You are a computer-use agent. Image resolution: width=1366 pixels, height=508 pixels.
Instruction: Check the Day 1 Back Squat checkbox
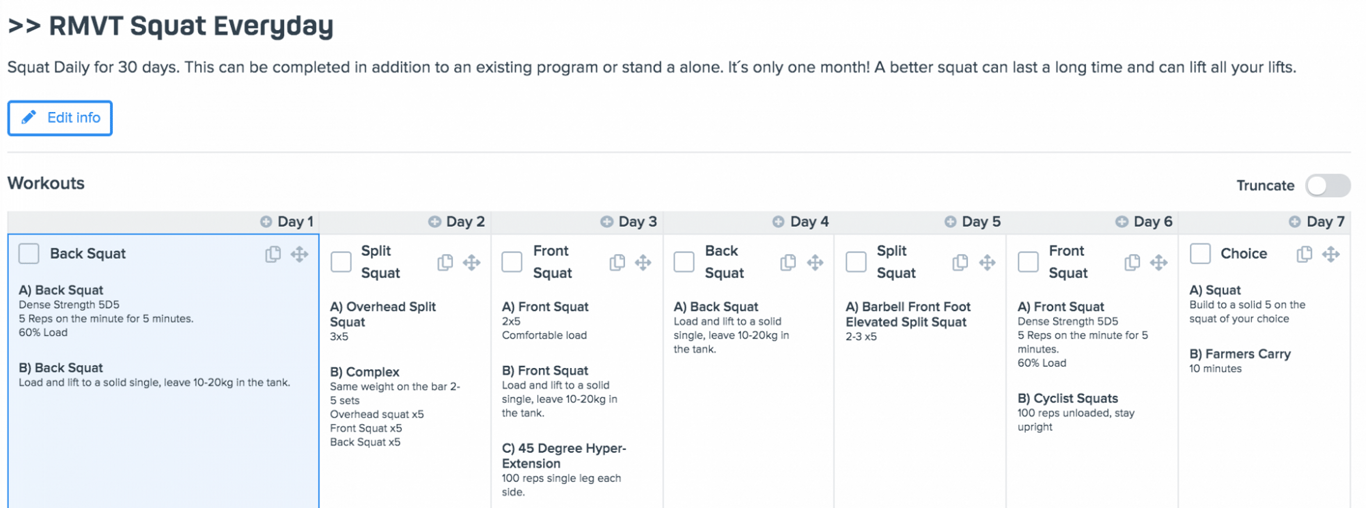(x=29, y=254)
